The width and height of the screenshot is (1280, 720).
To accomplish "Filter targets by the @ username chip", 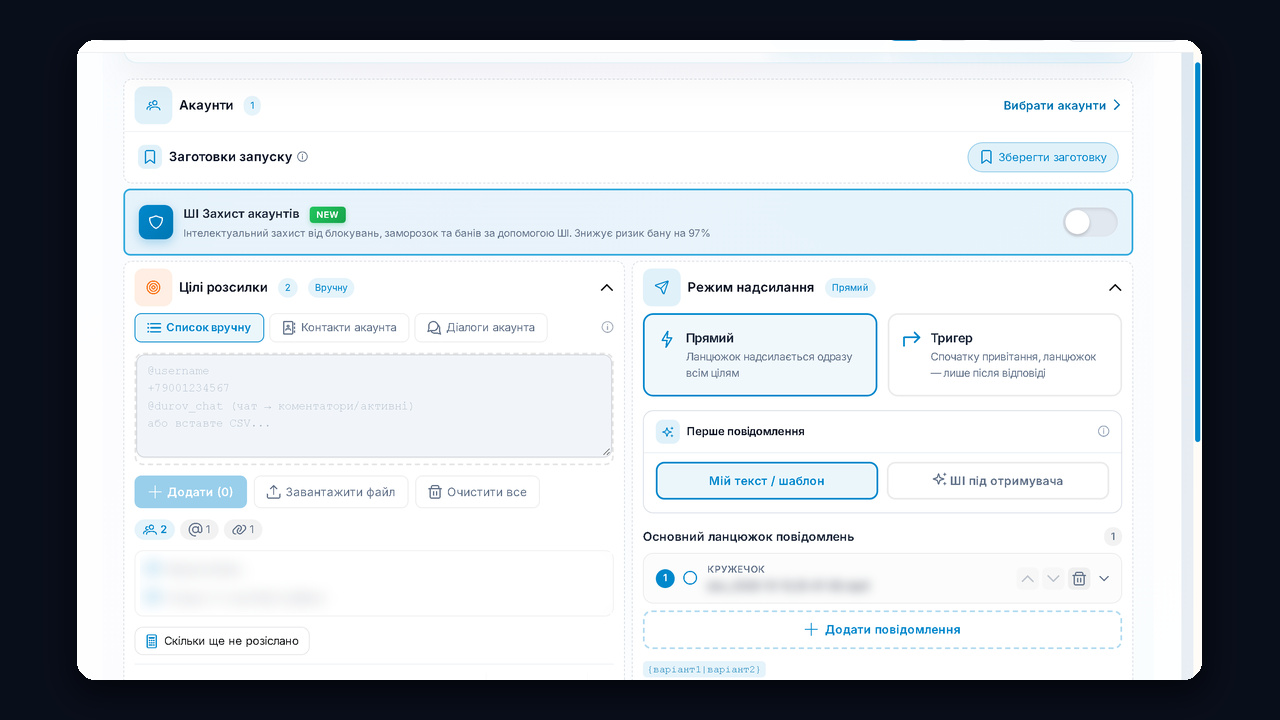I will [x=200, y=529].
